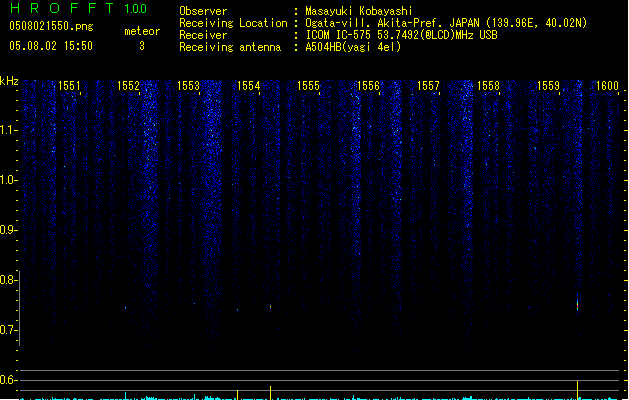Click the meteor count value 3
The image size is (629, 400).
[142, 46]
